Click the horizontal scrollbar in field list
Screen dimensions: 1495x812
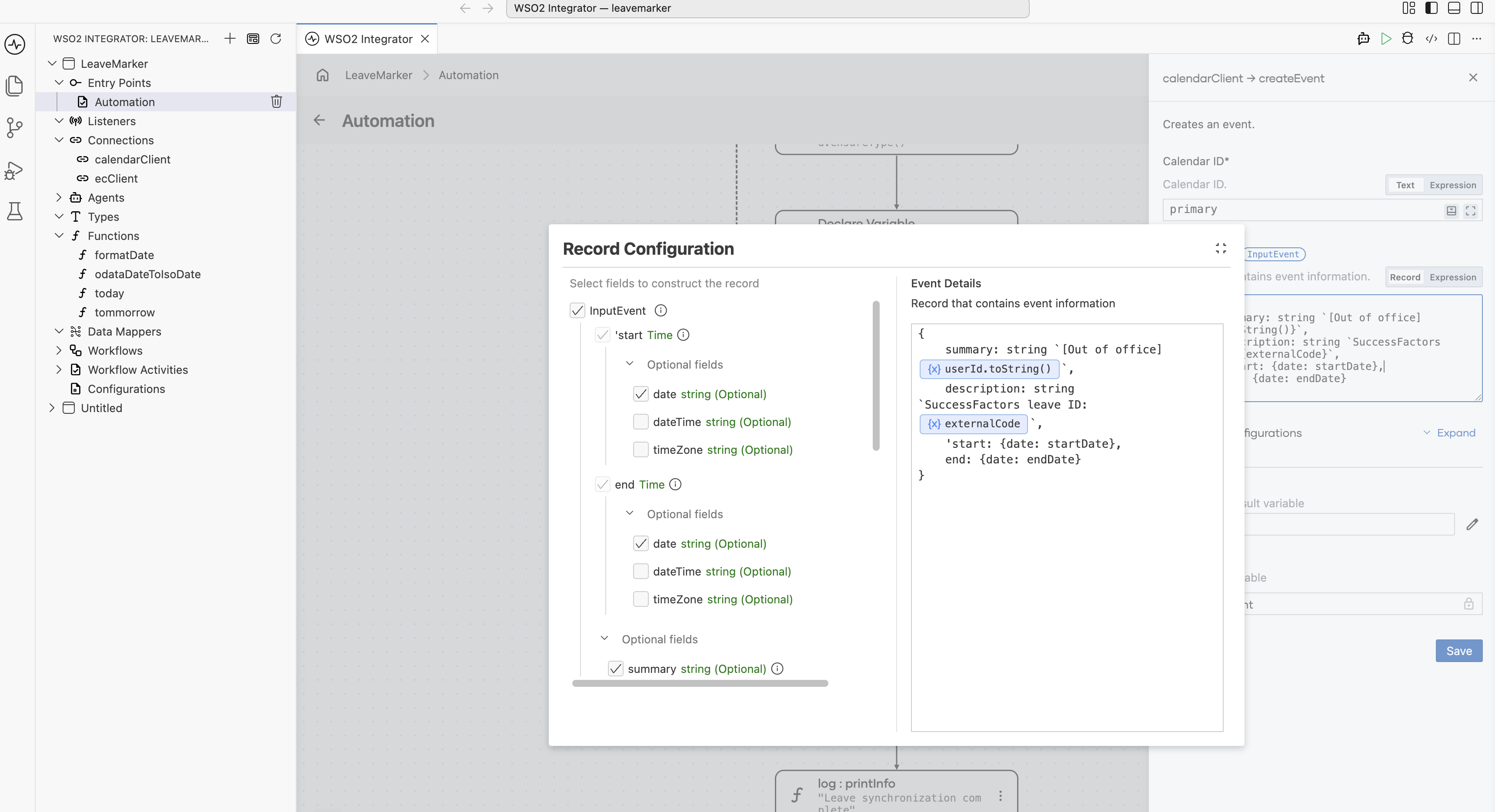(700, 683)
